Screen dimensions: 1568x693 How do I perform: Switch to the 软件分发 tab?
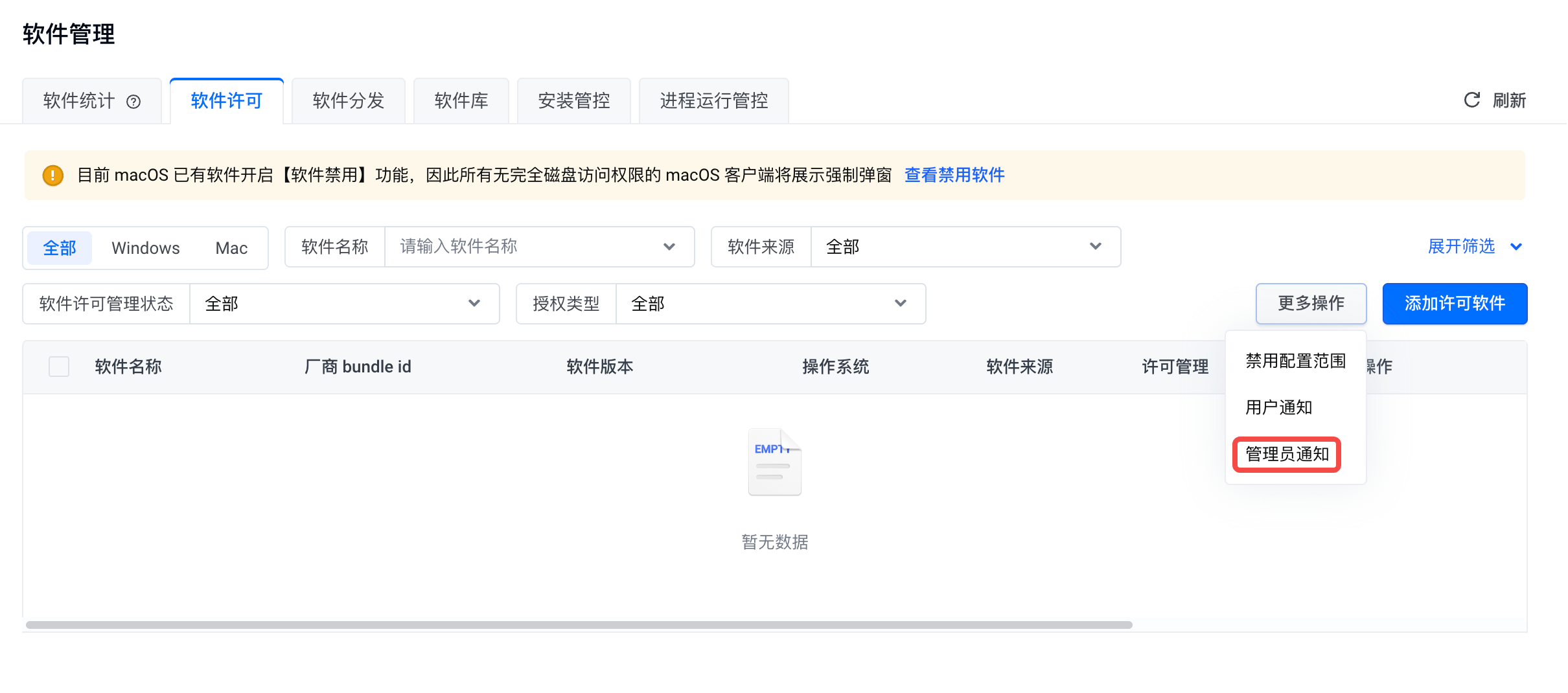(349, 101)
